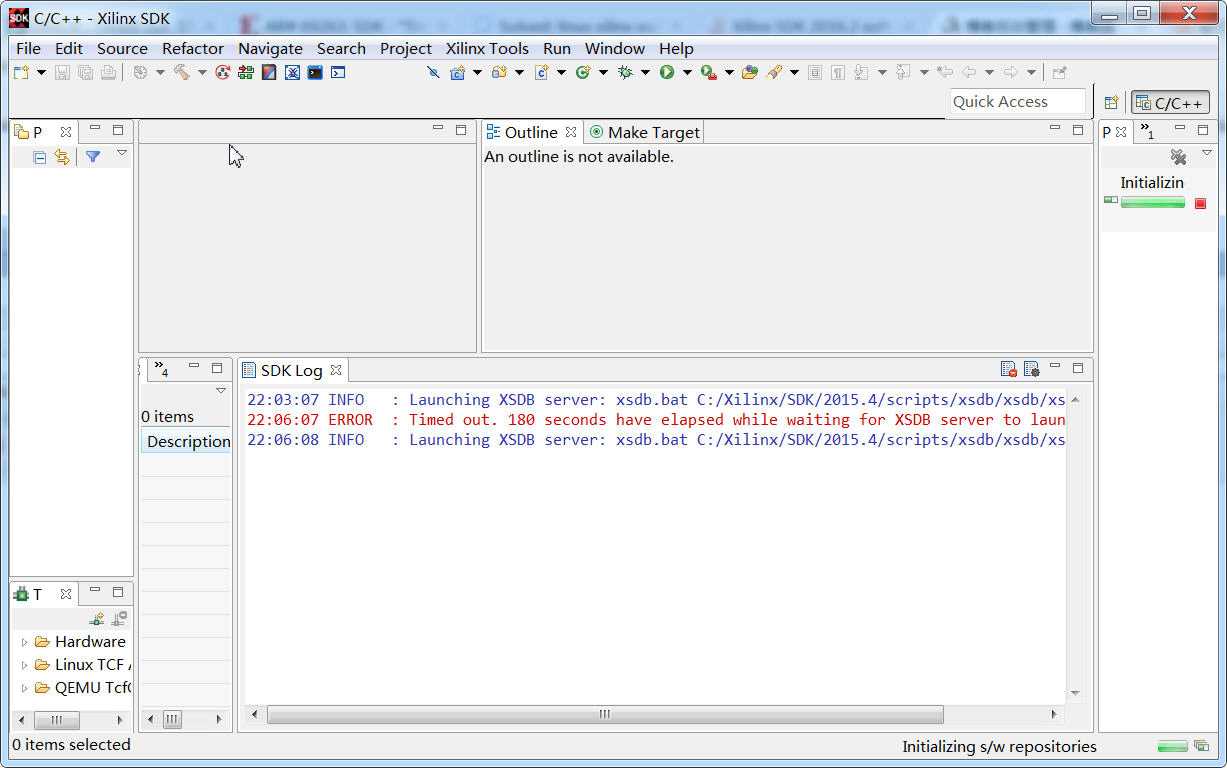Click the blue bug XMD console icon
This screenshot has width=1227, height=768.
tap(292, 72)
